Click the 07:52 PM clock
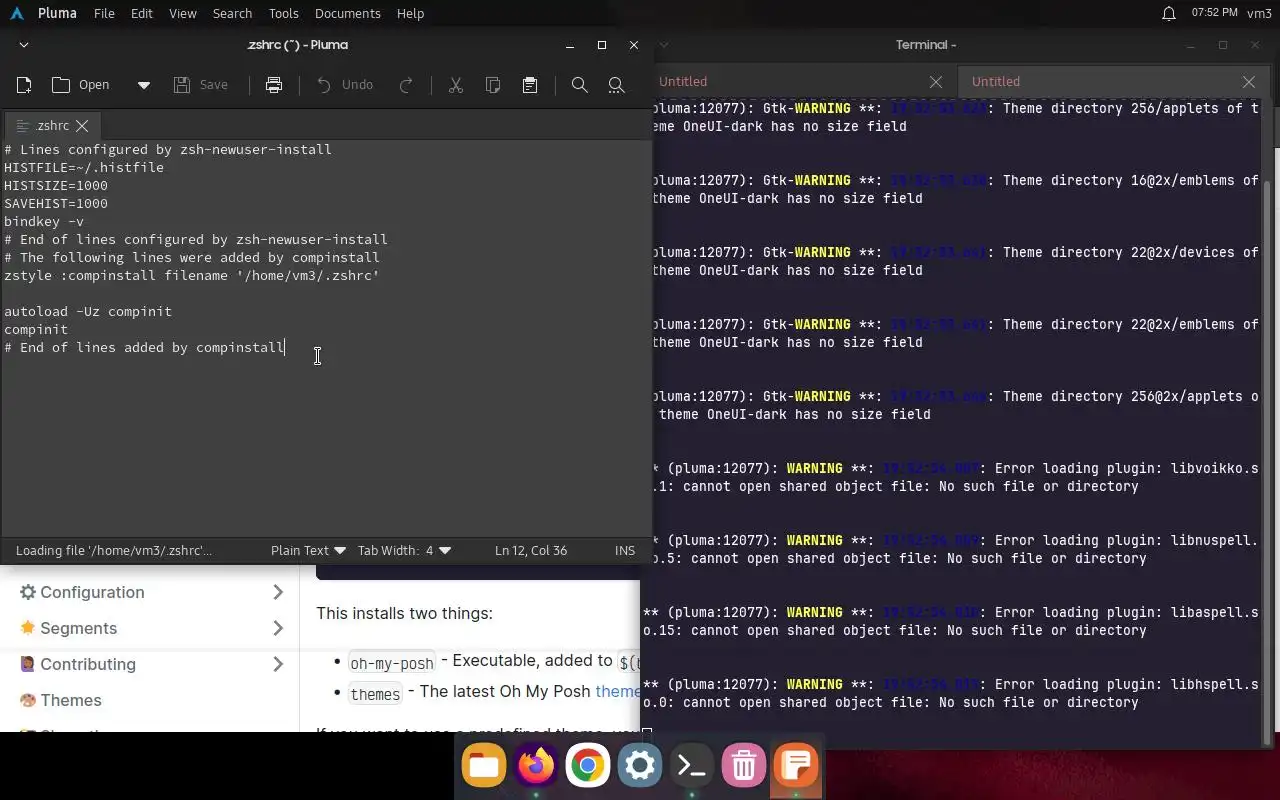This screenshot has width=1280, height=800. click(x=1215, y=13)
